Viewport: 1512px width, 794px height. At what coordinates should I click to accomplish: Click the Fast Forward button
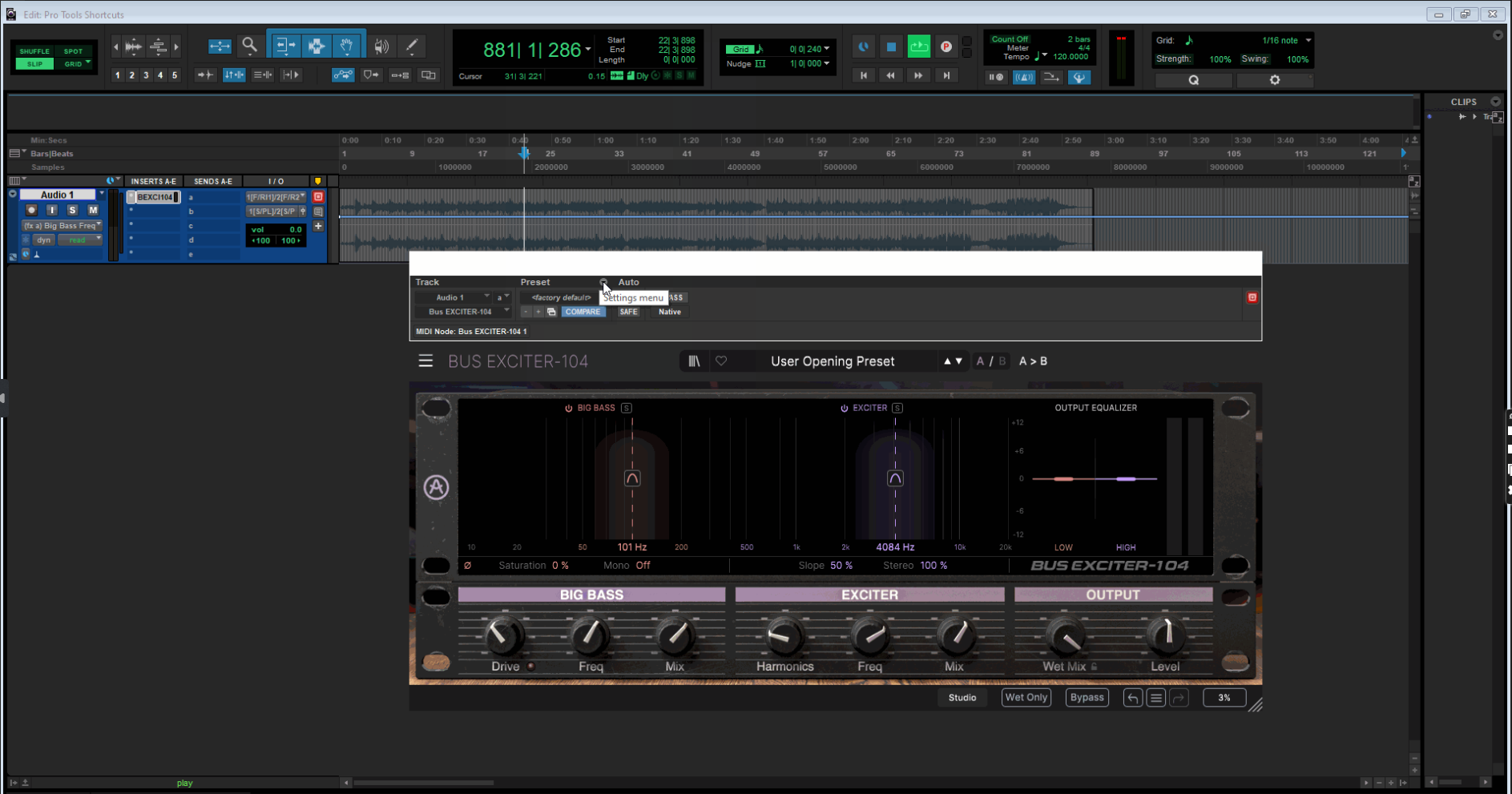tap(918, 75)
